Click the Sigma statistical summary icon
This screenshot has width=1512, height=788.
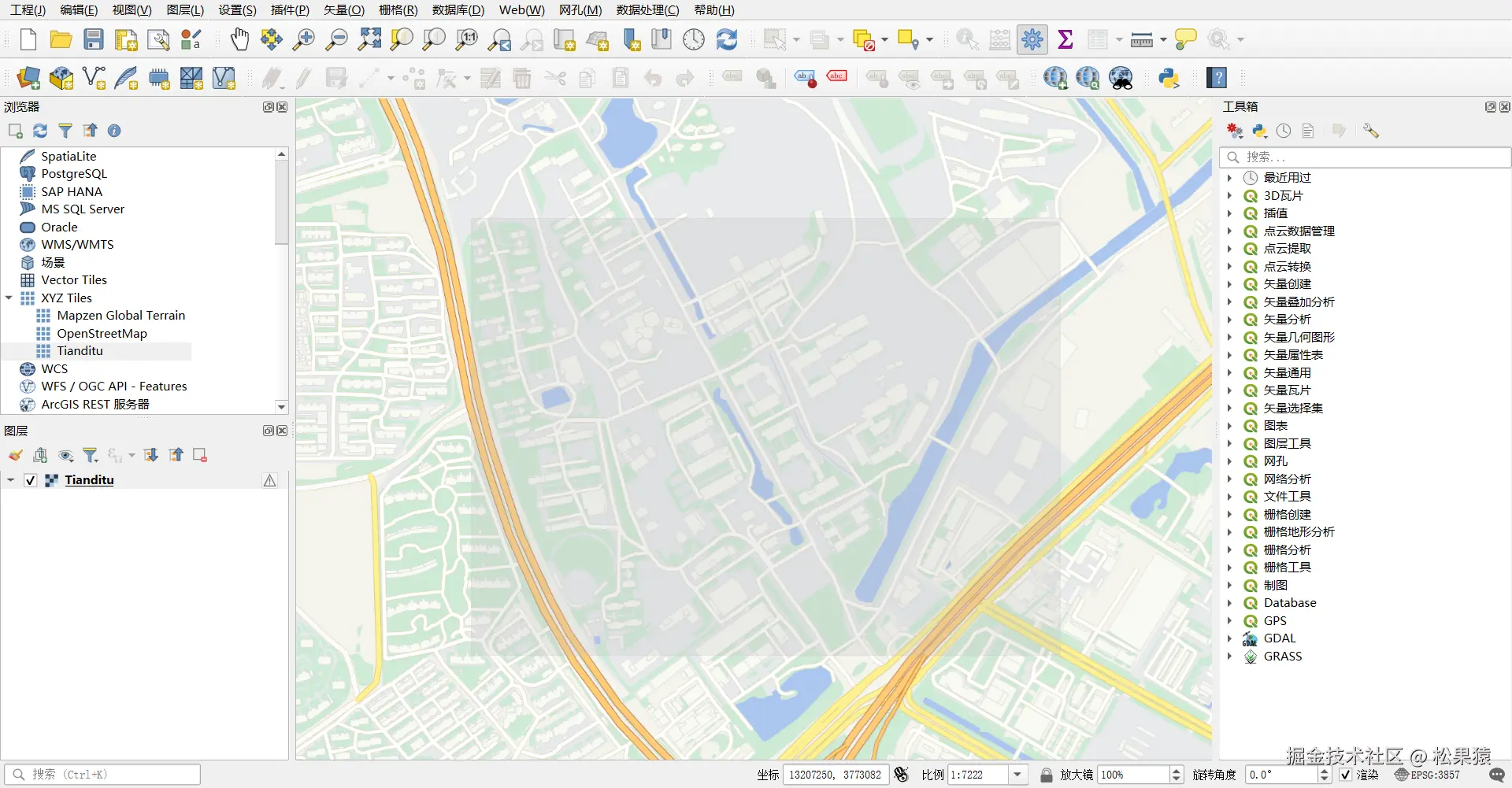click(1065, 39)
